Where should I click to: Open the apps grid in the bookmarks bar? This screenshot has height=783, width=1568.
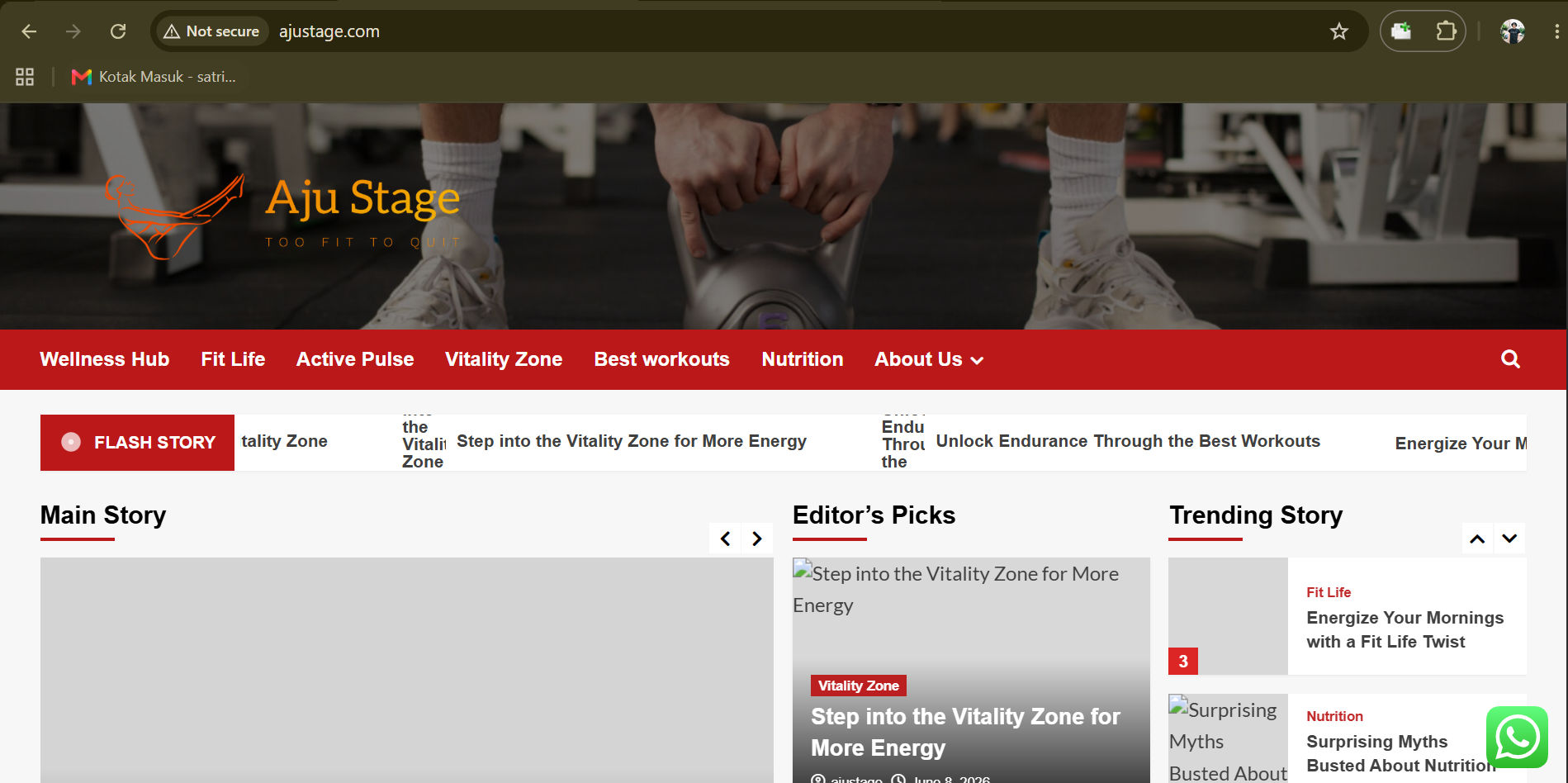25,77
